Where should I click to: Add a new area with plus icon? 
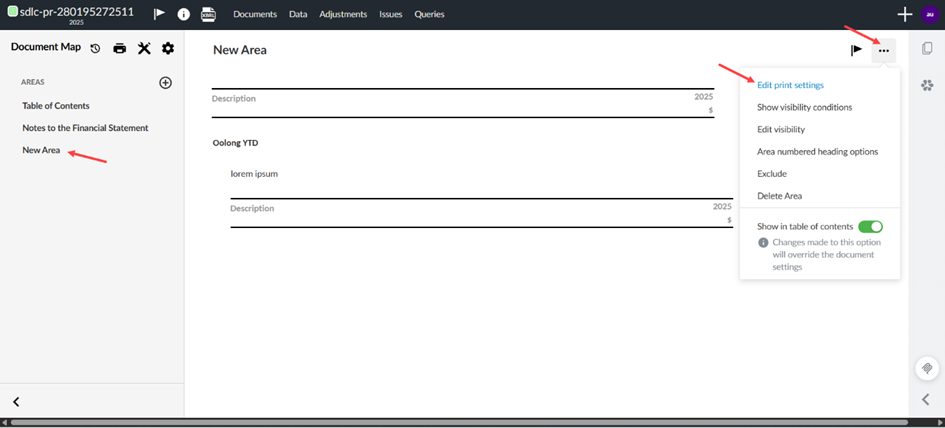click(x=166, y=83)
